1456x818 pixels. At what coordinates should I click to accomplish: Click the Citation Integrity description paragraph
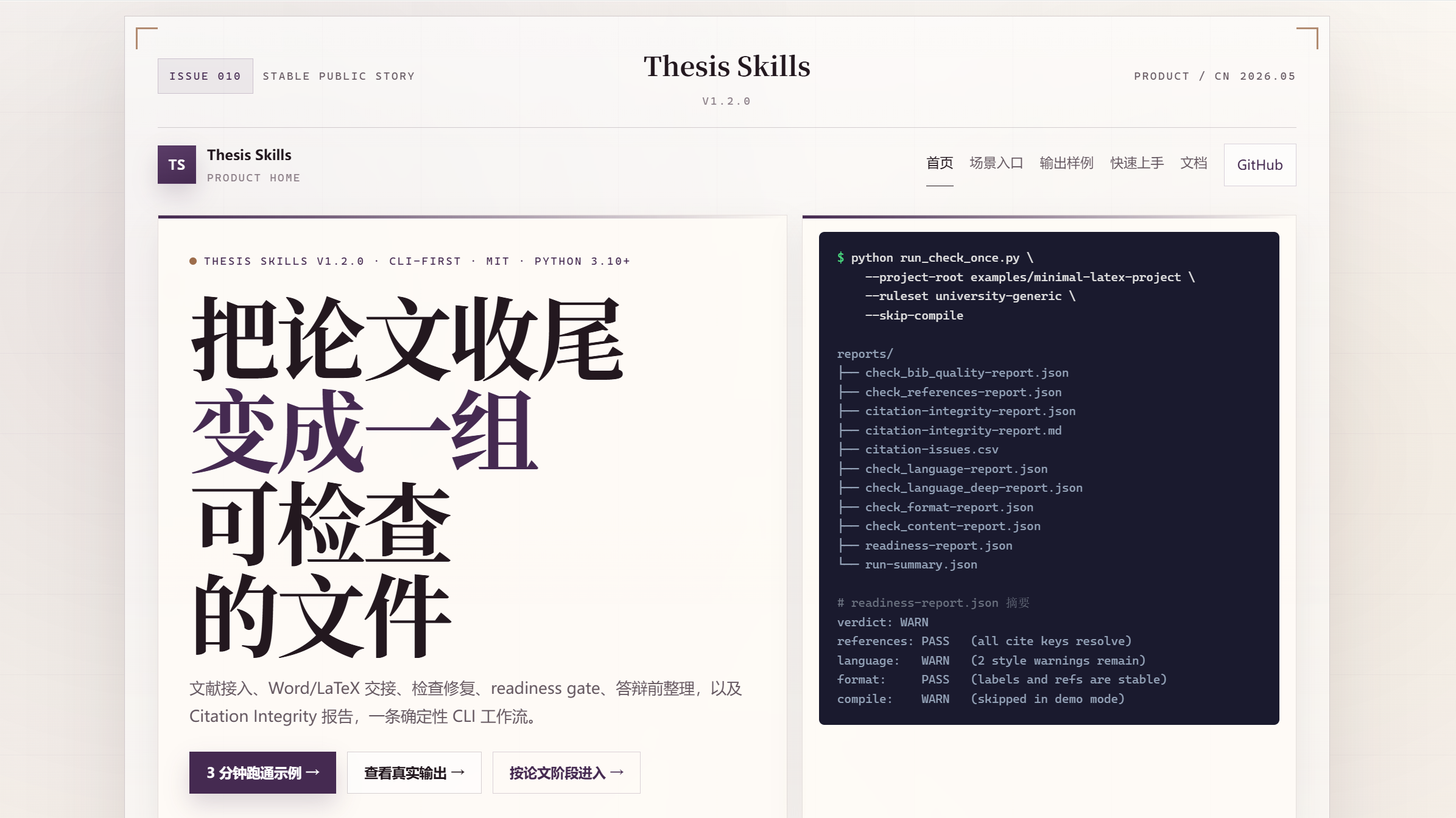pos(466,702)
